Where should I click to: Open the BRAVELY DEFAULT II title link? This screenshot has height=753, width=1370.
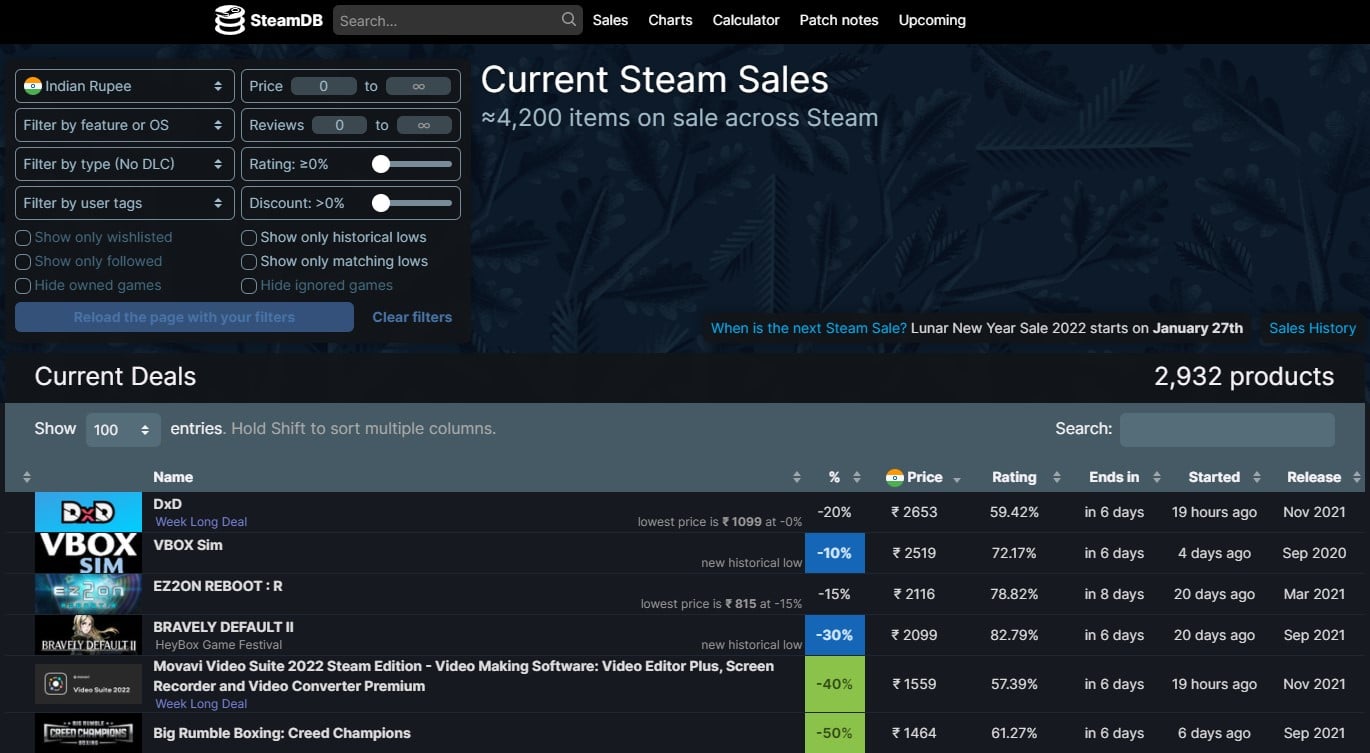(x=223, y=627)
